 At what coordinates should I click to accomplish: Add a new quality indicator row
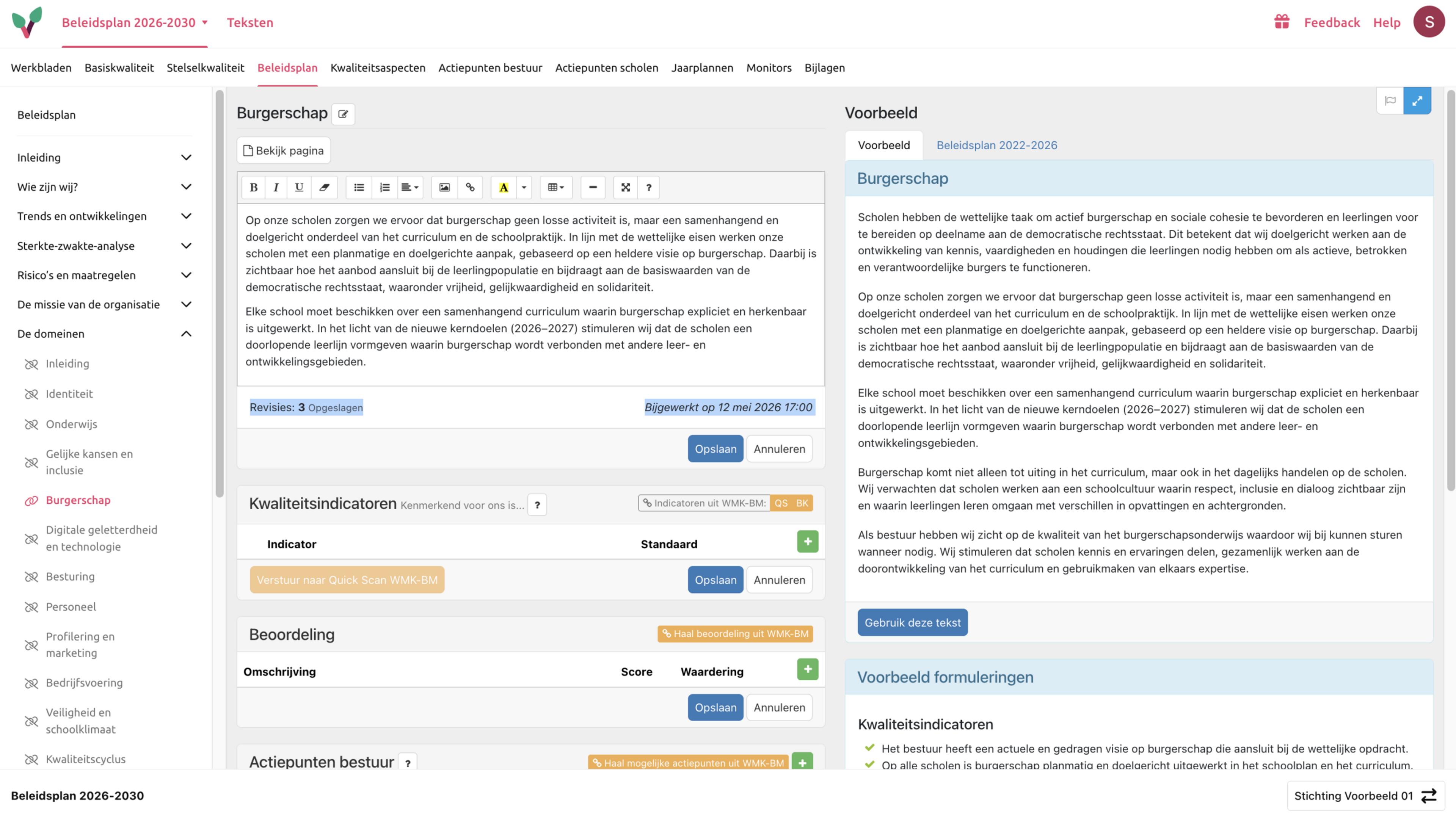pos(808,542)
